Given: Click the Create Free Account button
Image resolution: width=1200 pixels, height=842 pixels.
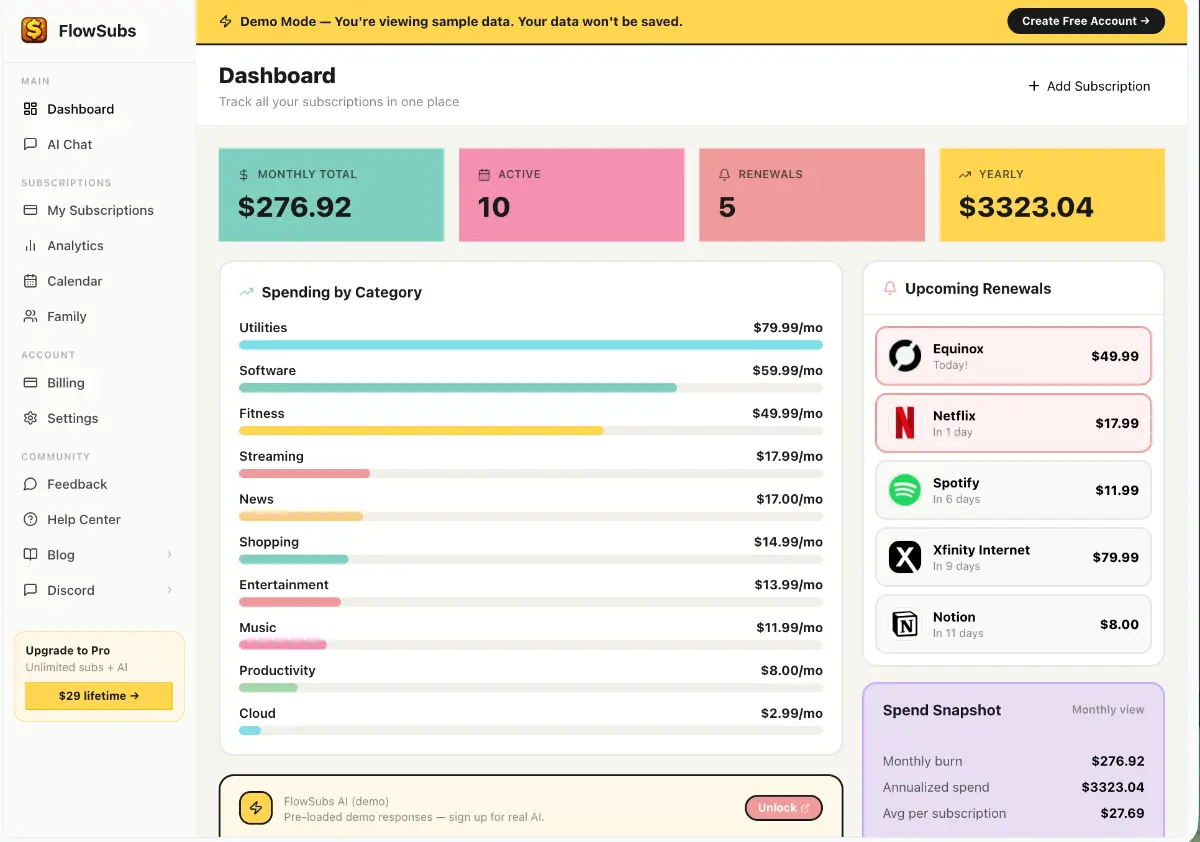Looking at the screenshot, I should 1086,20.
